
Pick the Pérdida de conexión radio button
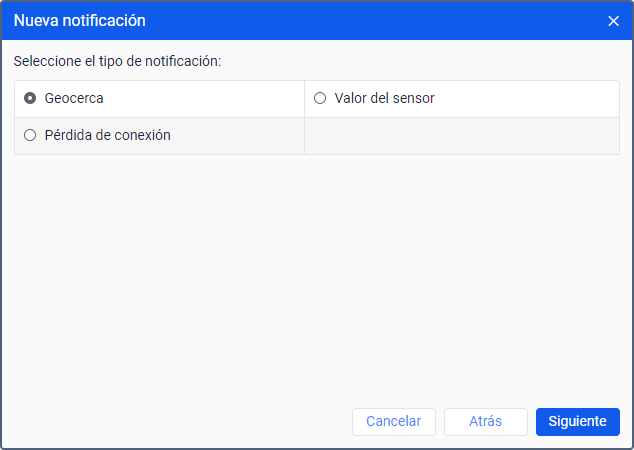click(30, 136)
